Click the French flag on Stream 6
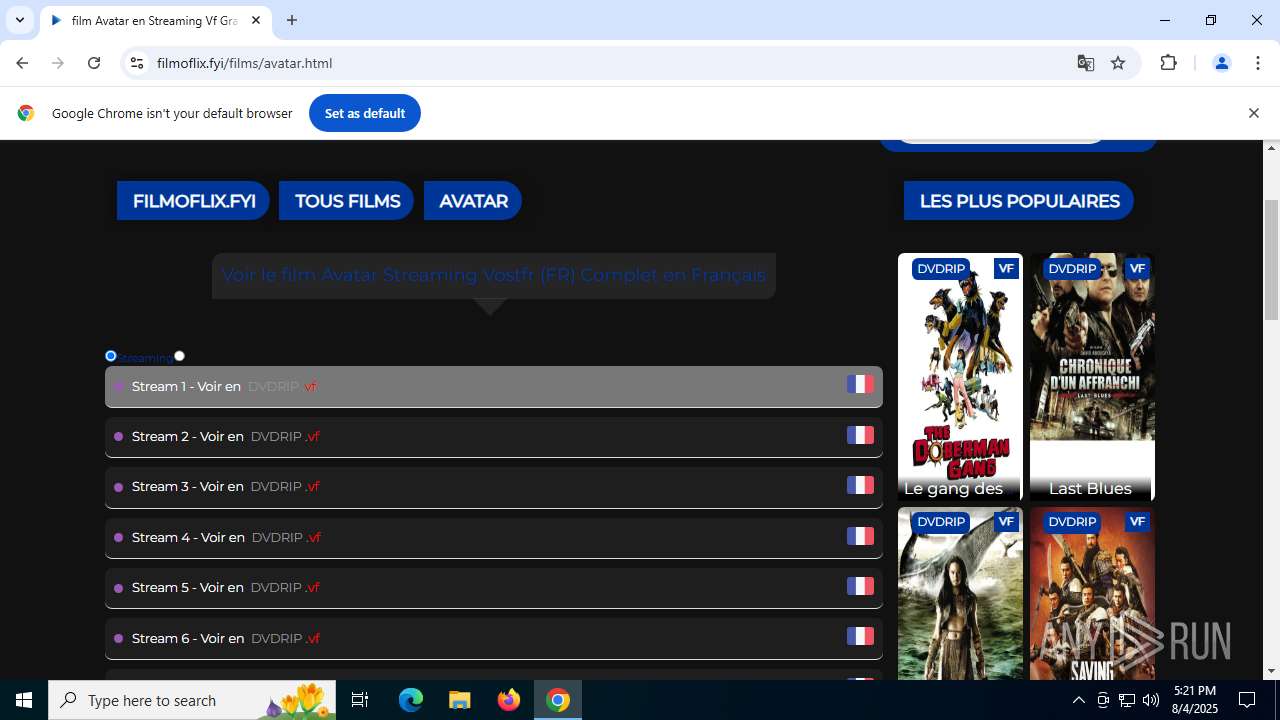Screen dimensions: 1280x720 coord(860,636)
